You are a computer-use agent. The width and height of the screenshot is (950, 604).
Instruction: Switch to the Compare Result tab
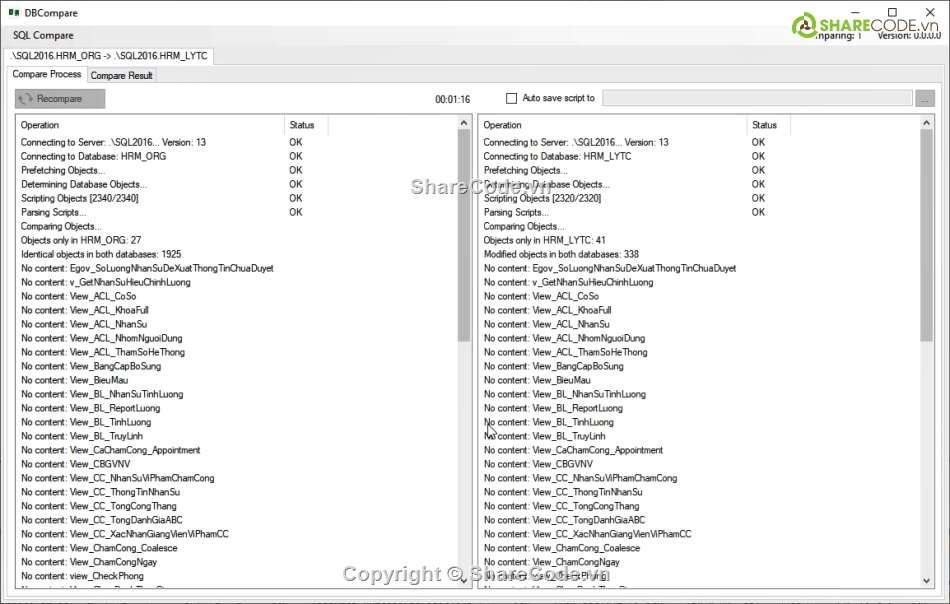[x=121, y=76]
